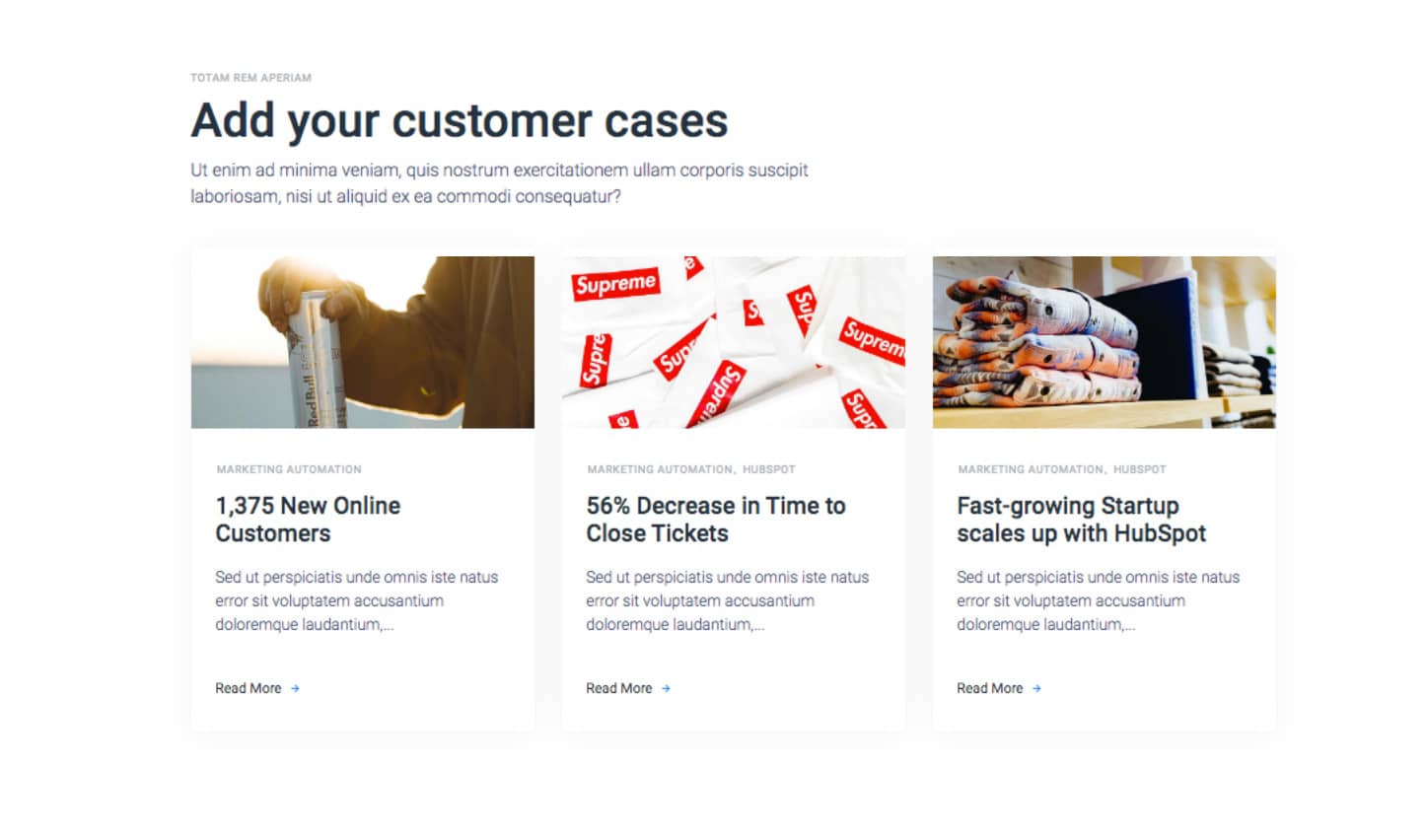Open the Supreme stickers image
1426x840 pixels.
(734, 342)
